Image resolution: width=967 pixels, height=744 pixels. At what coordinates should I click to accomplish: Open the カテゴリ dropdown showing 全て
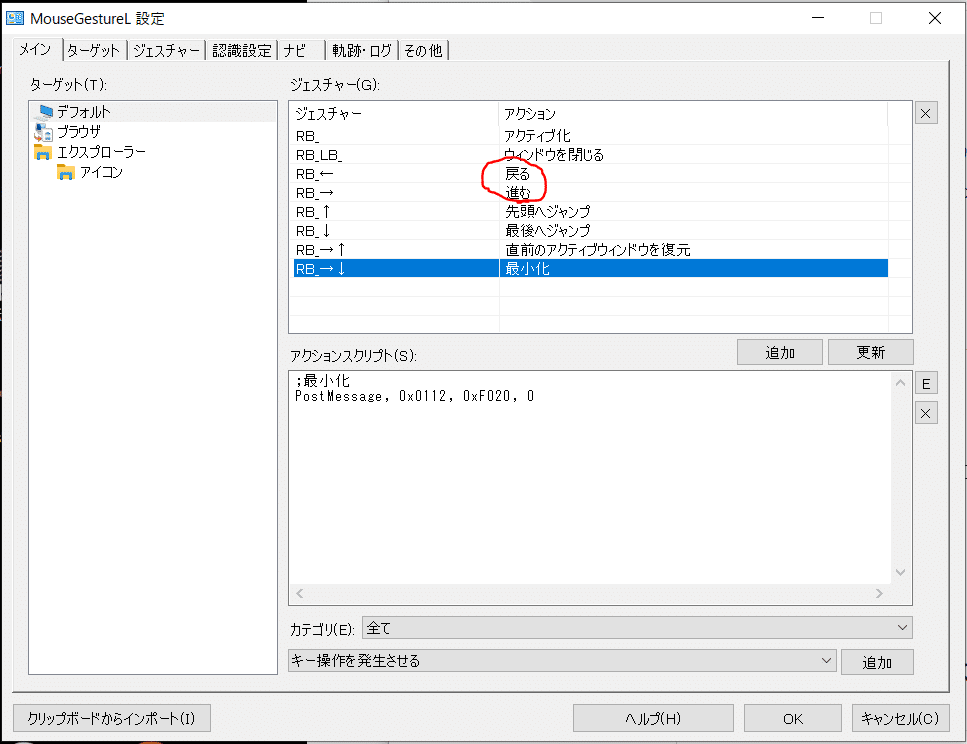(x=637, y=628)
